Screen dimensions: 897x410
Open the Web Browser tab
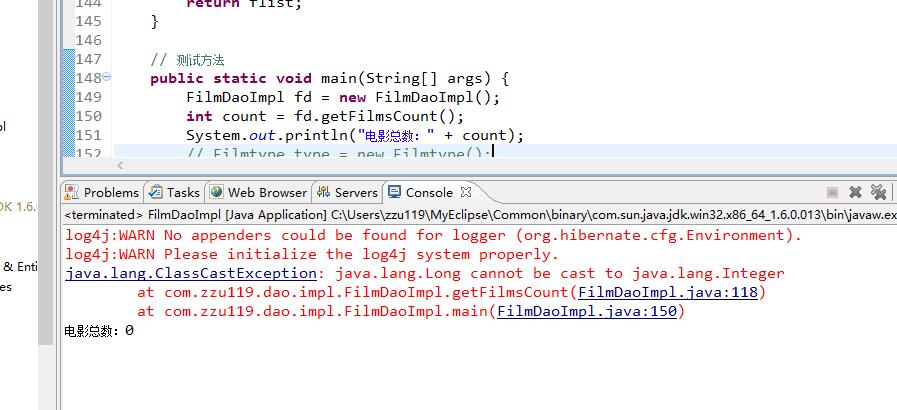(x=258, y=193)
